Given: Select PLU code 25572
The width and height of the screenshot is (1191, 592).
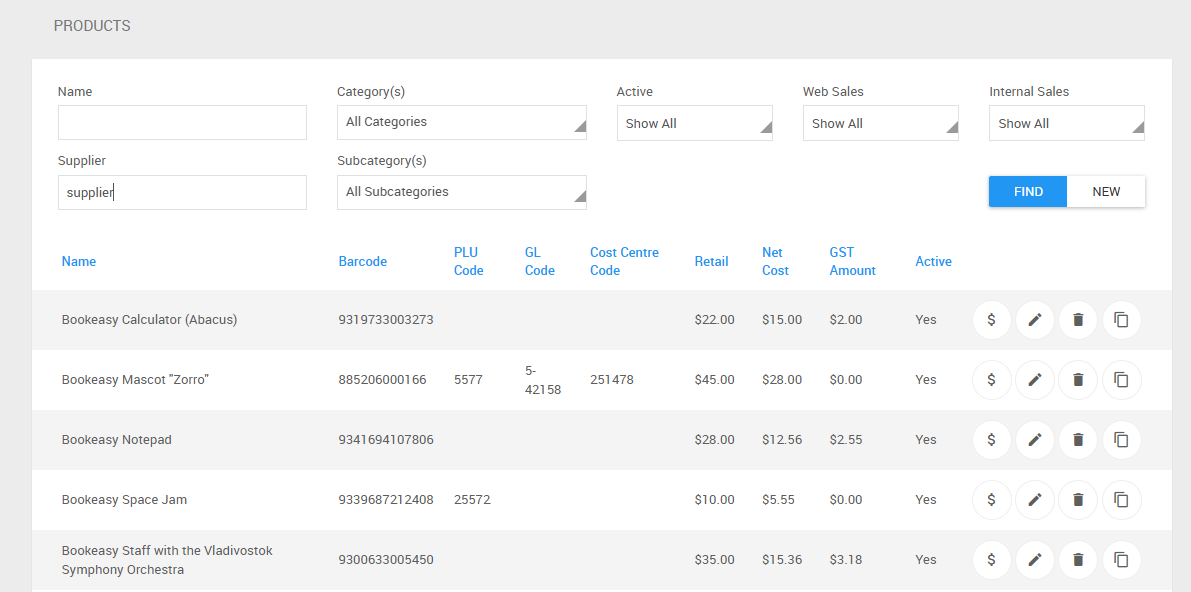Looking at the screenshot, I should coord(472,500).
